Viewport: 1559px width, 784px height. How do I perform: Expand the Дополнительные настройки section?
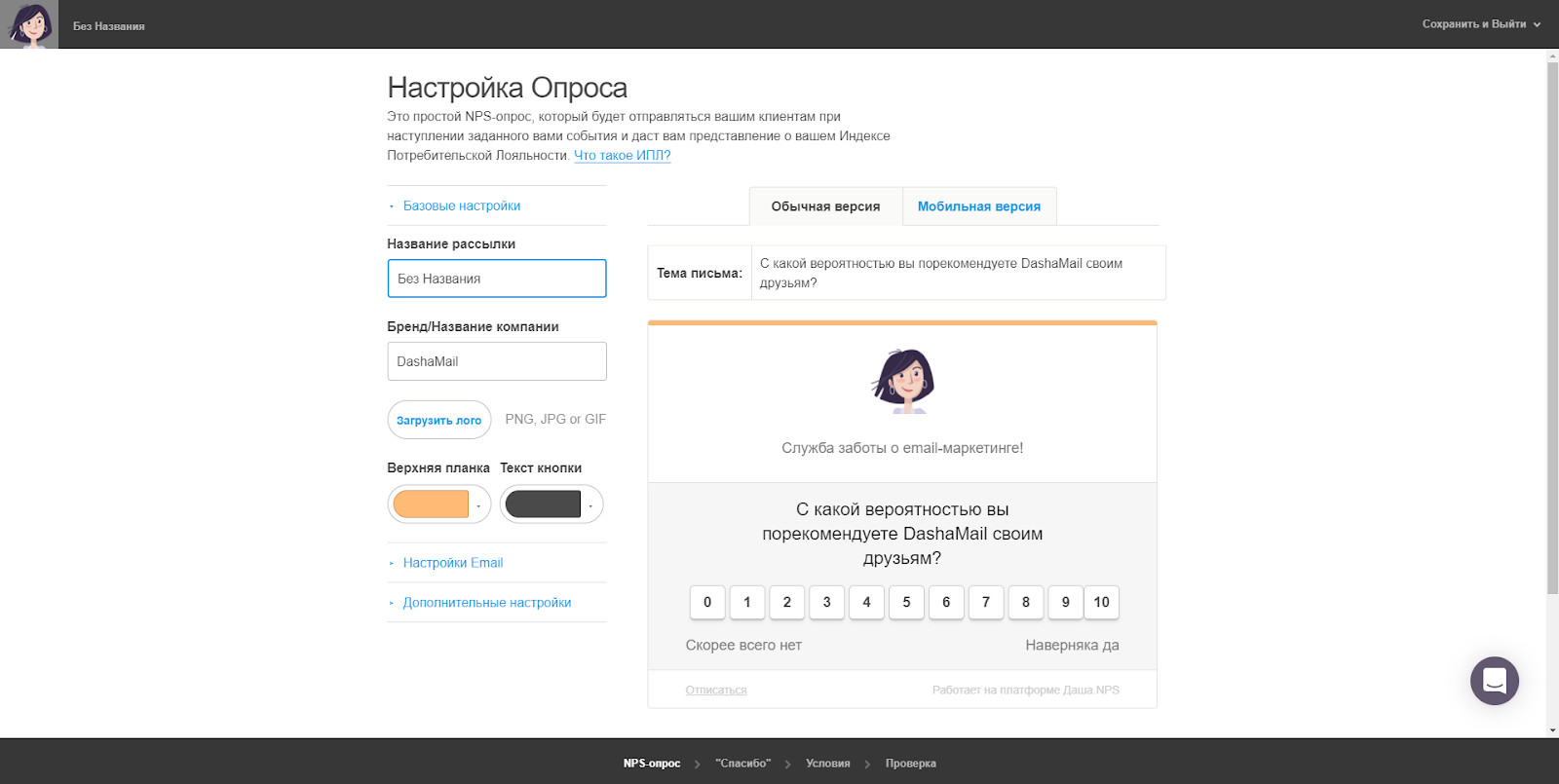point(487,603)
